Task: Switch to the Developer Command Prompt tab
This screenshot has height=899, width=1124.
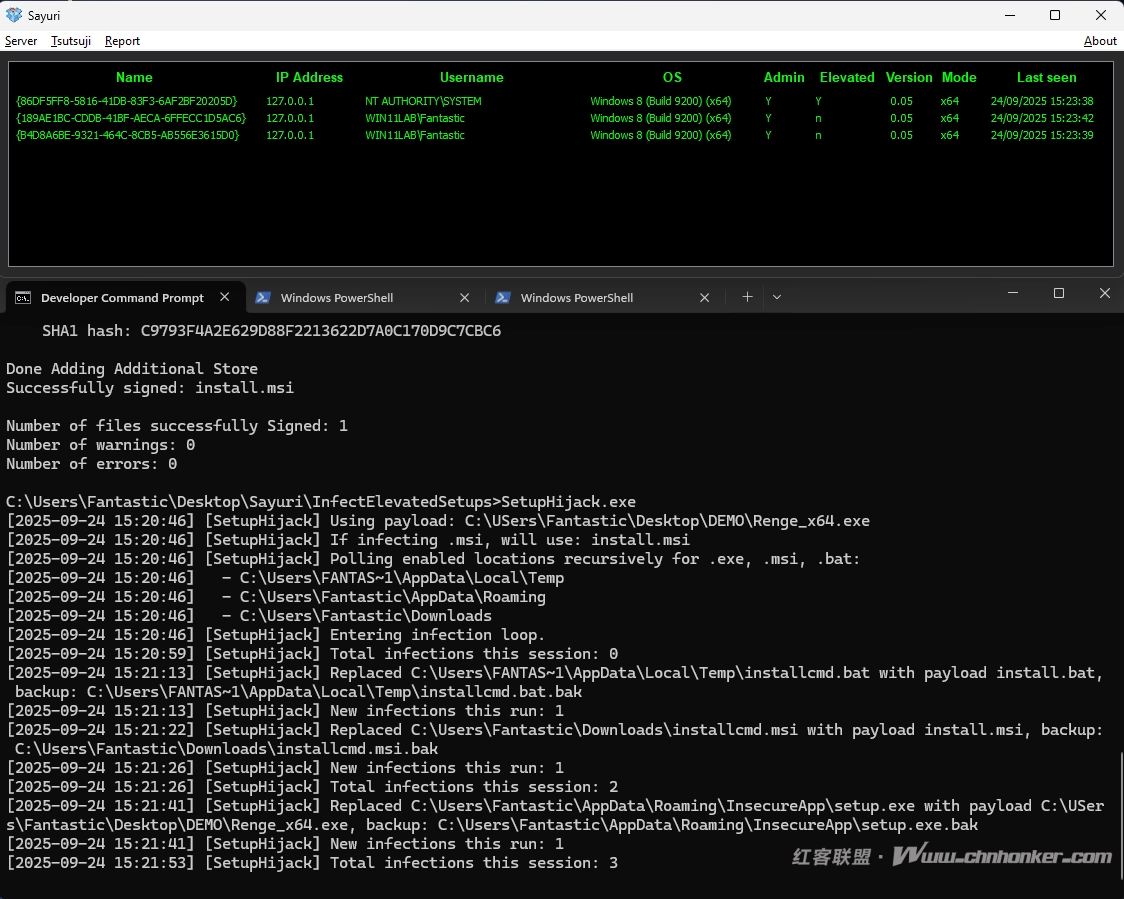Action: pyautogui.click(x=120, y=297)
